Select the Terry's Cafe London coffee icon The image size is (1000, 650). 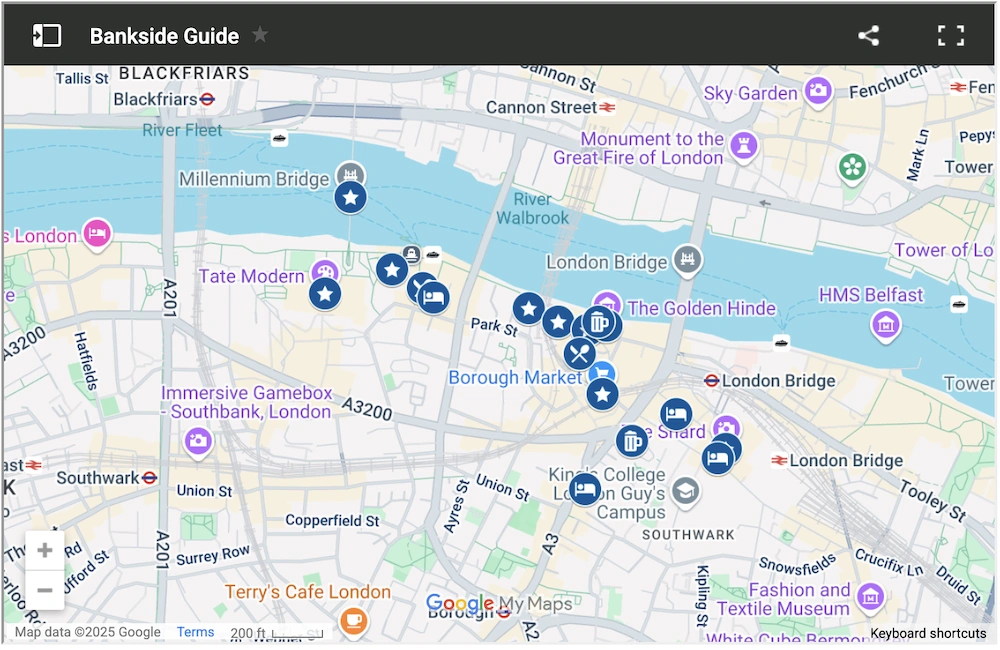click(352, 621)
